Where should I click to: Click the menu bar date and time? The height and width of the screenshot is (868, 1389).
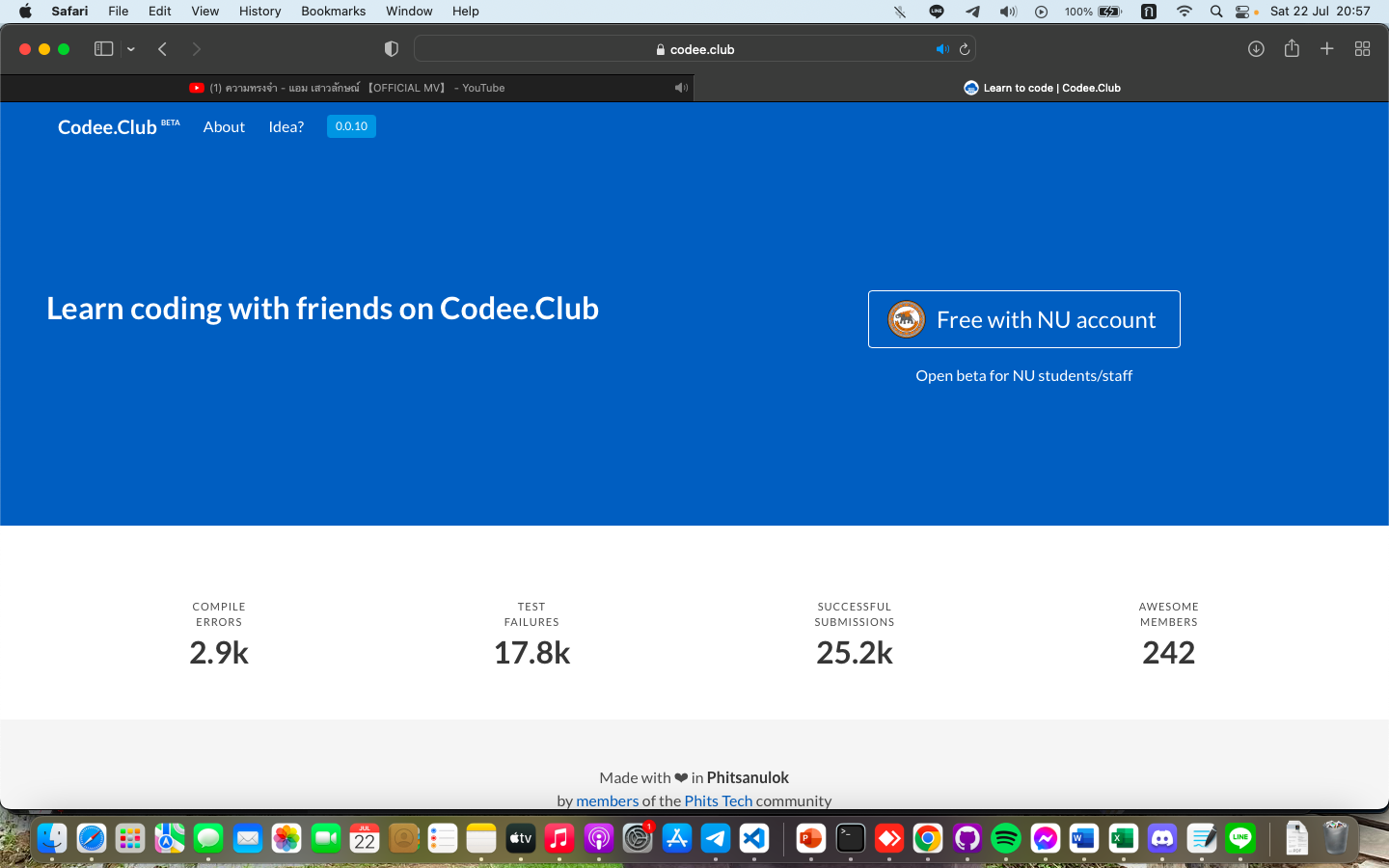click(1321, 12)
